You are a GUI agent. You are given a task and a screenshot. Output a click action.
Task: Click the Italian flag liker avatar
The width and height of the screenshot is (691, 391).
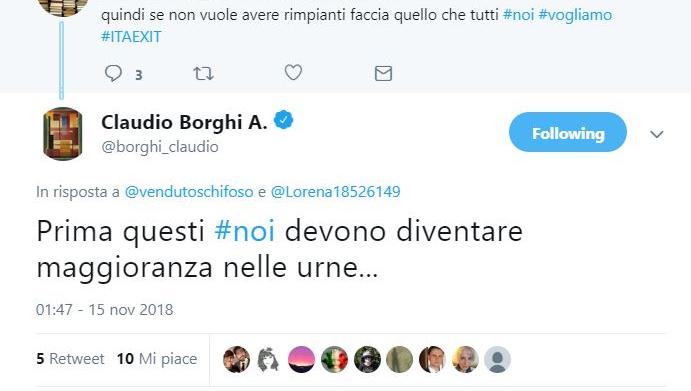point(334,359)
